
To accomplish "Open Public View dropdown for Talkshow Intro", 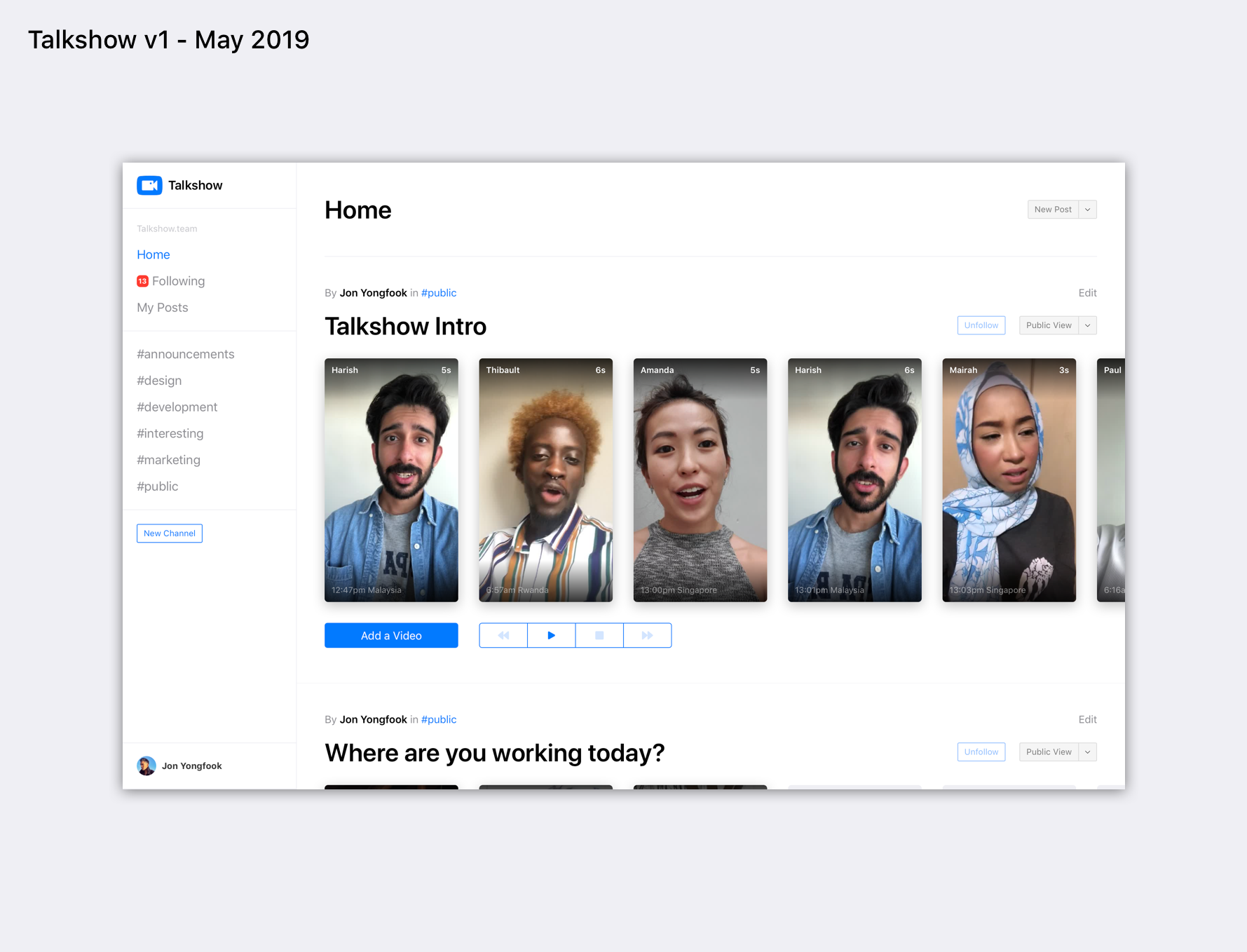I will click(x=1088, y=325).
